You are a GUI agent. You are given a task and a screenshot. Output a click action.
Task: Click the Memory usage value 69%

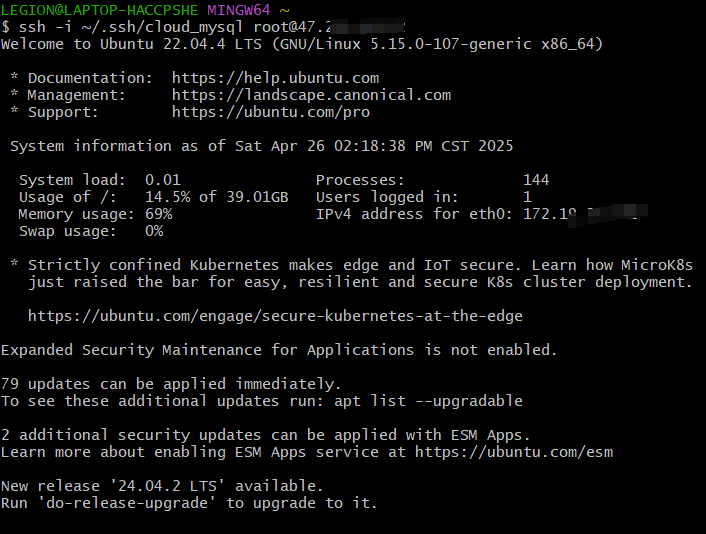click(158, 214)
